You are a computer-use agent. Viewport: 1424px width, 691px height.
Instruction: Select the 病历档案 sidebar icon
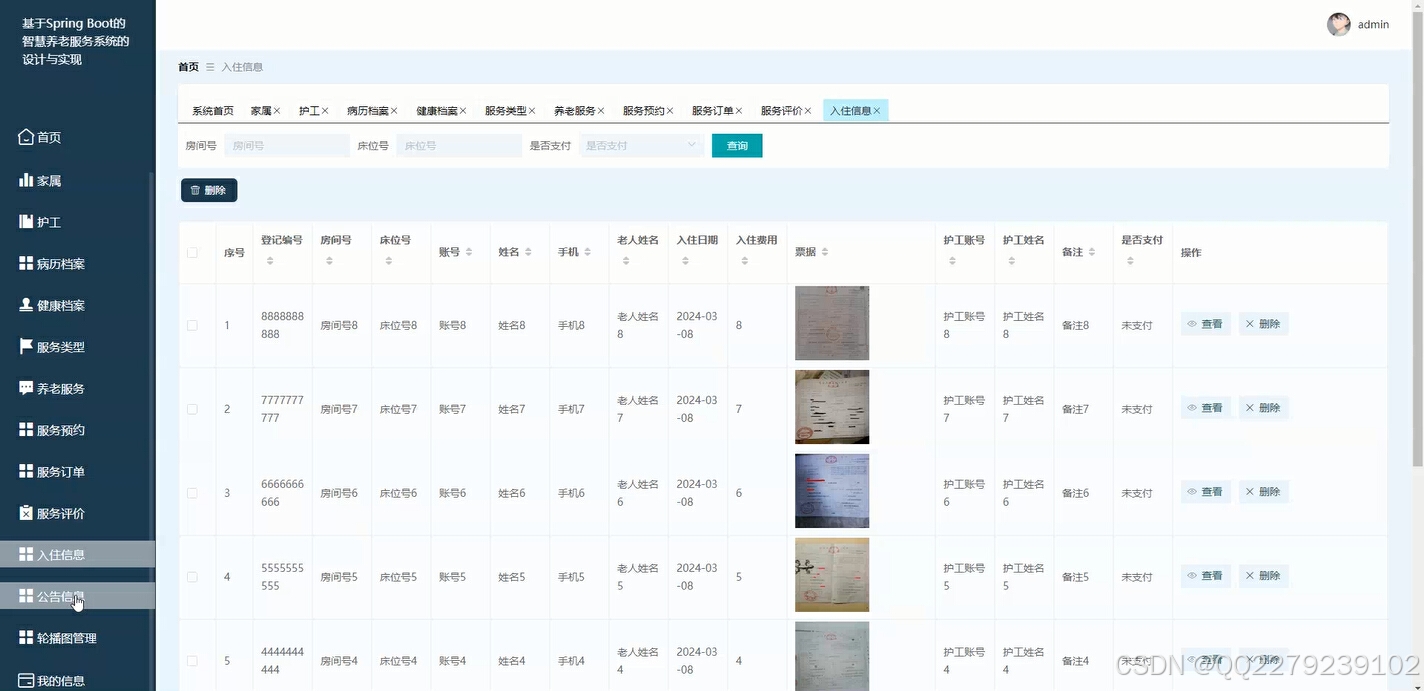25,263
